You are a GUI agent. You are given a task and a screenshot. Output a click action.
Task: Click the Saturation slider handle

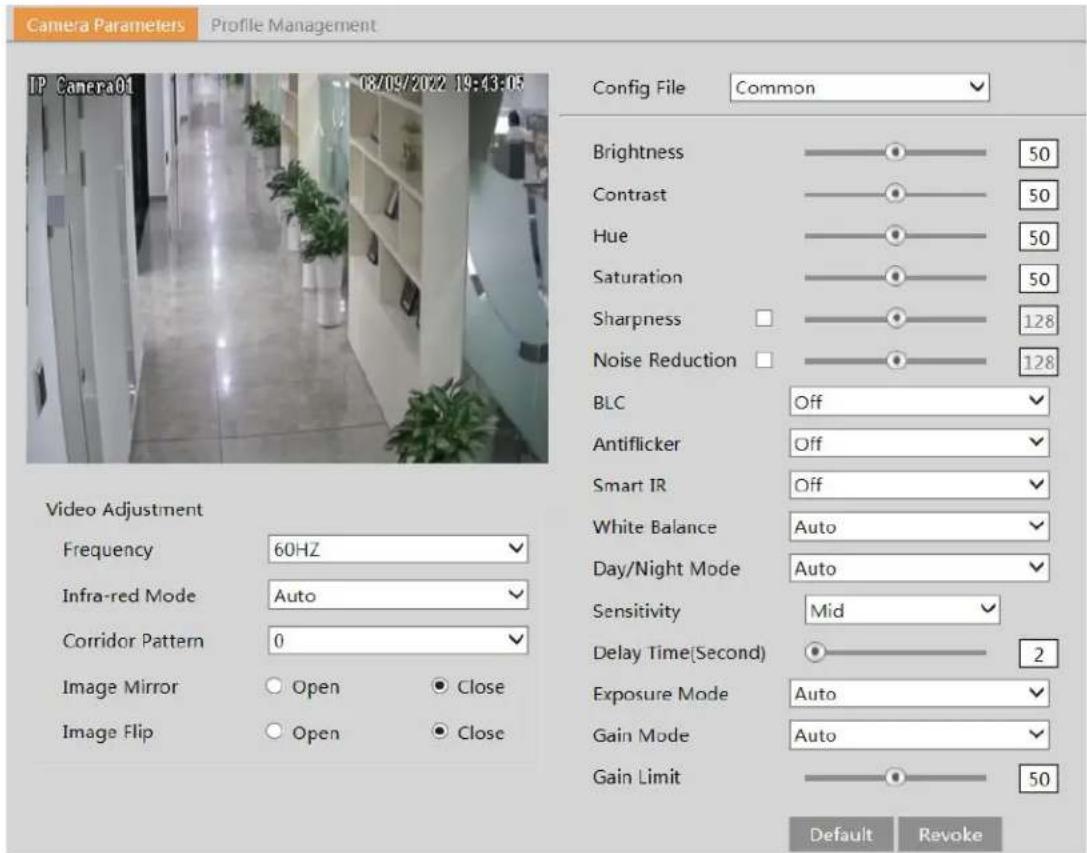pos(895,277)
